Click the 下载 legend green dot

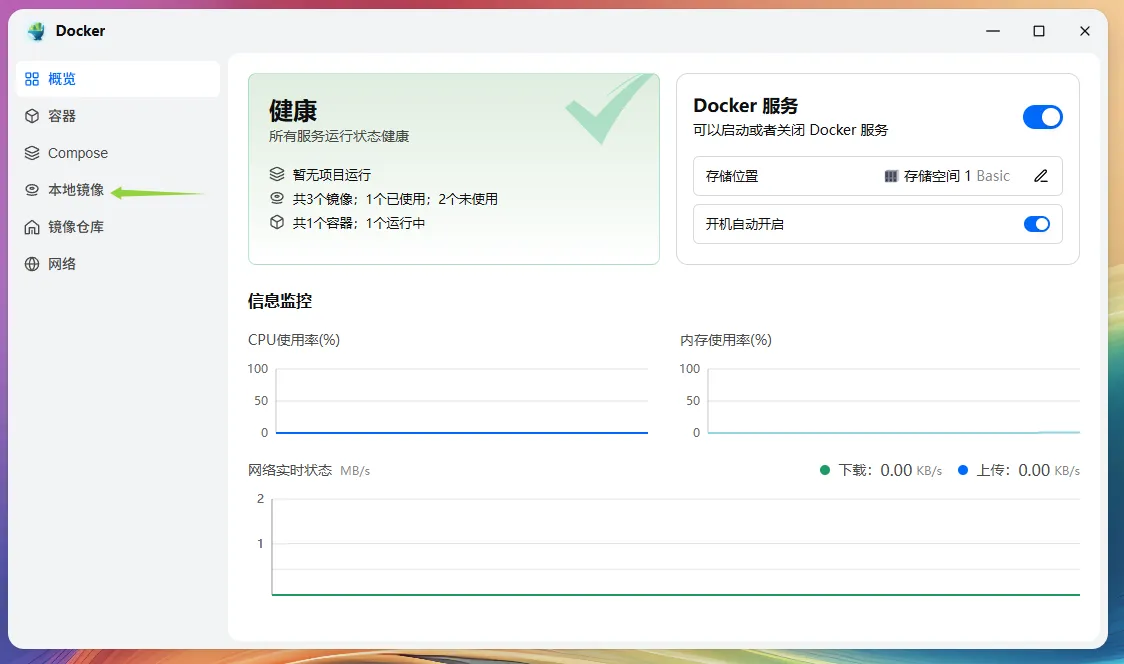pos(825,470)
